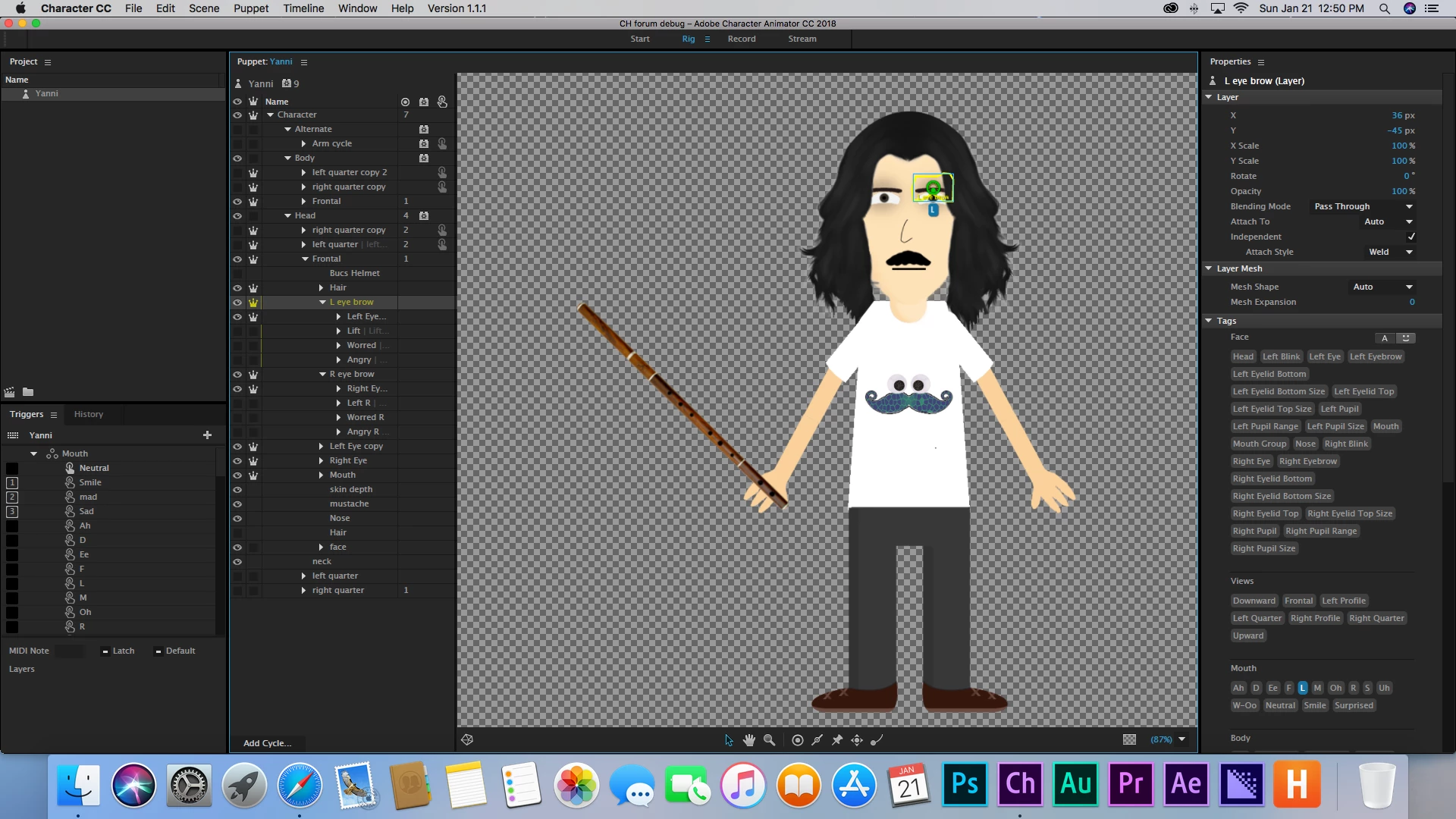Screen dimensions: 1456x819
Task: Apply the Left Eyebrow tag
Action: 1375,356
